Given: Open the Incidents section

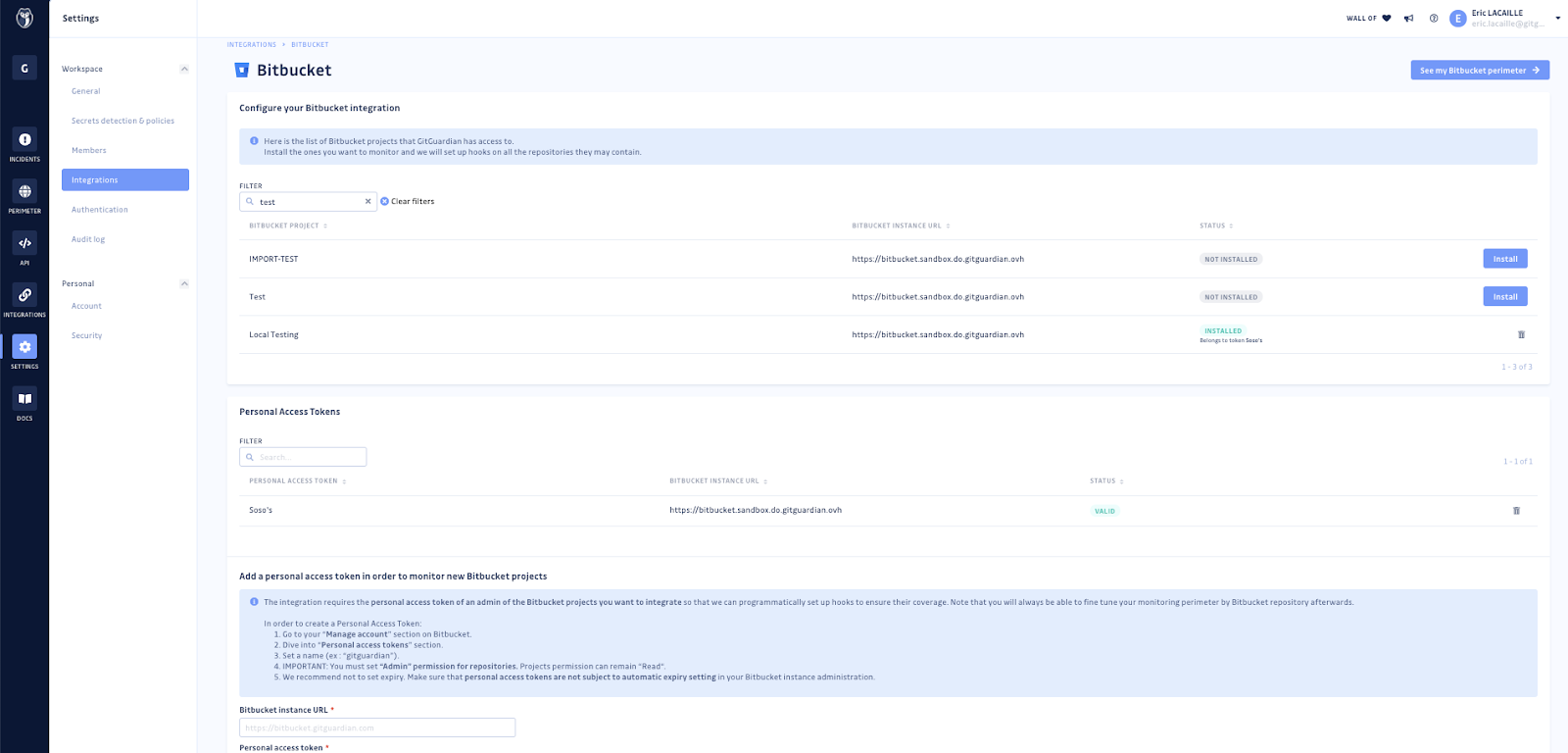Looking at the screenshot, I should [x=24, y=144].
